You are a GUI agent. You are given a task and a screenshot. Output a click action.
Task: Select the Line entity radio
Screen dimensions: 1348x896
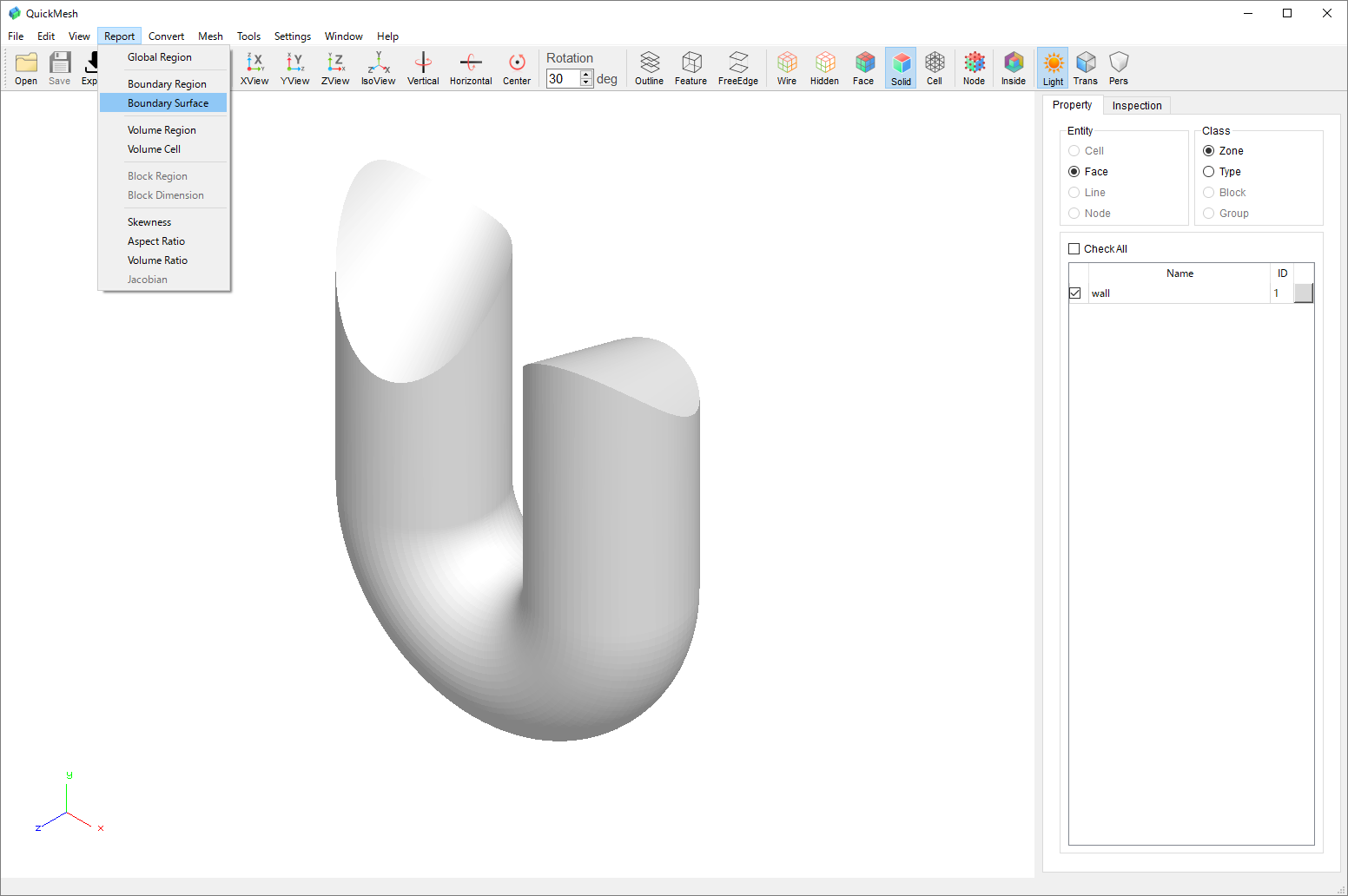click(1074, 193)
